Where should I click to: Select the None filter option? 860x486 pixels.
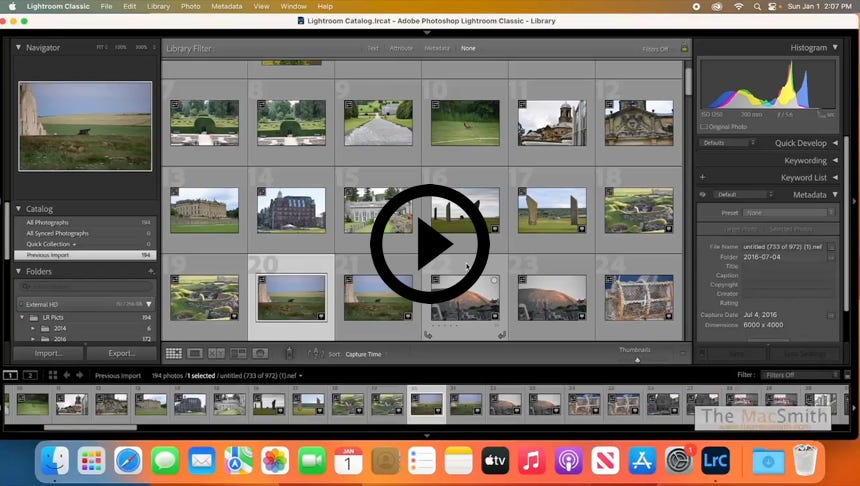pyautogui.click(x=468, y=48)
